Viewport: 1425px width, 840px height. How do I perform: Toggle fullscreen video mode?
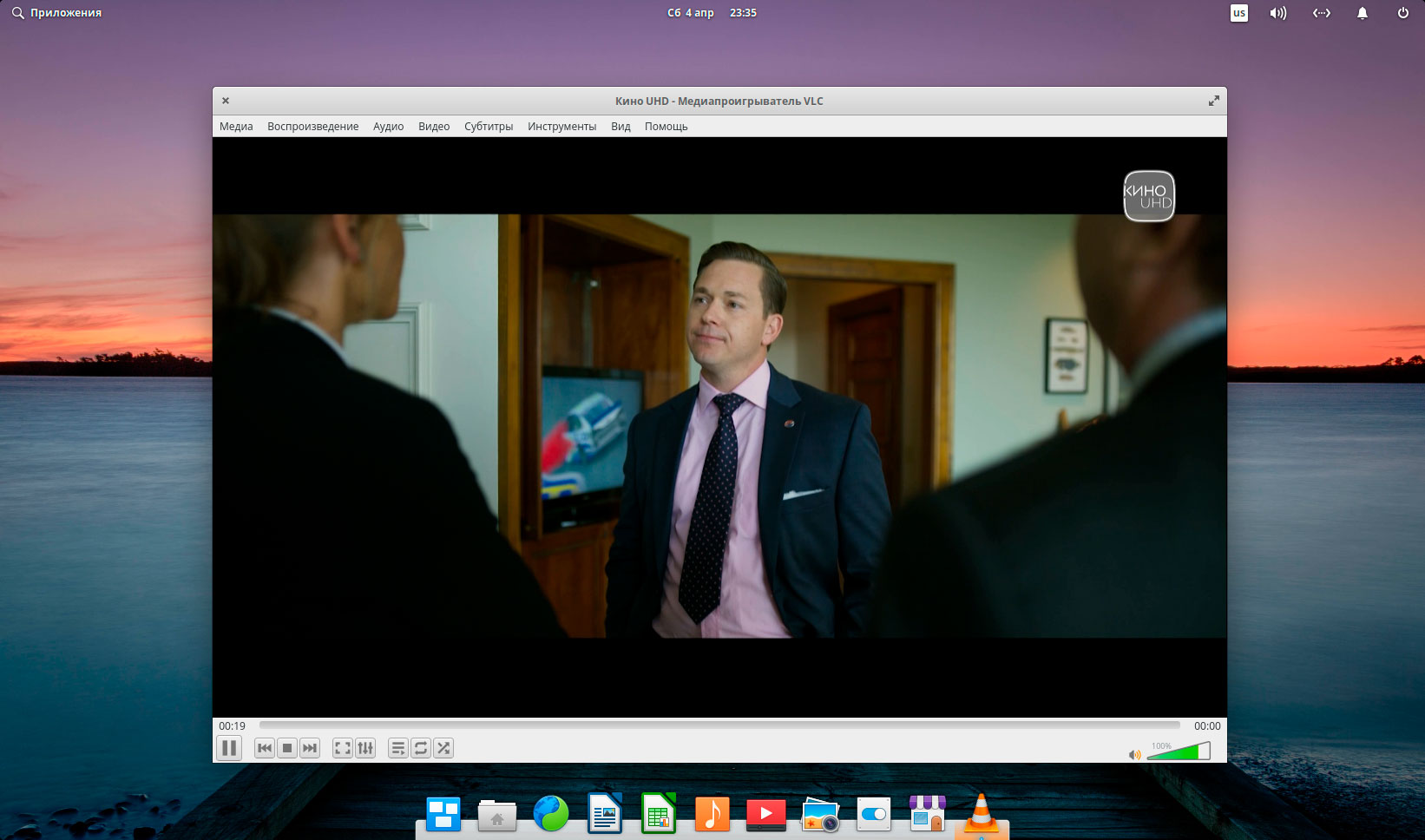[x=343, y=748]
